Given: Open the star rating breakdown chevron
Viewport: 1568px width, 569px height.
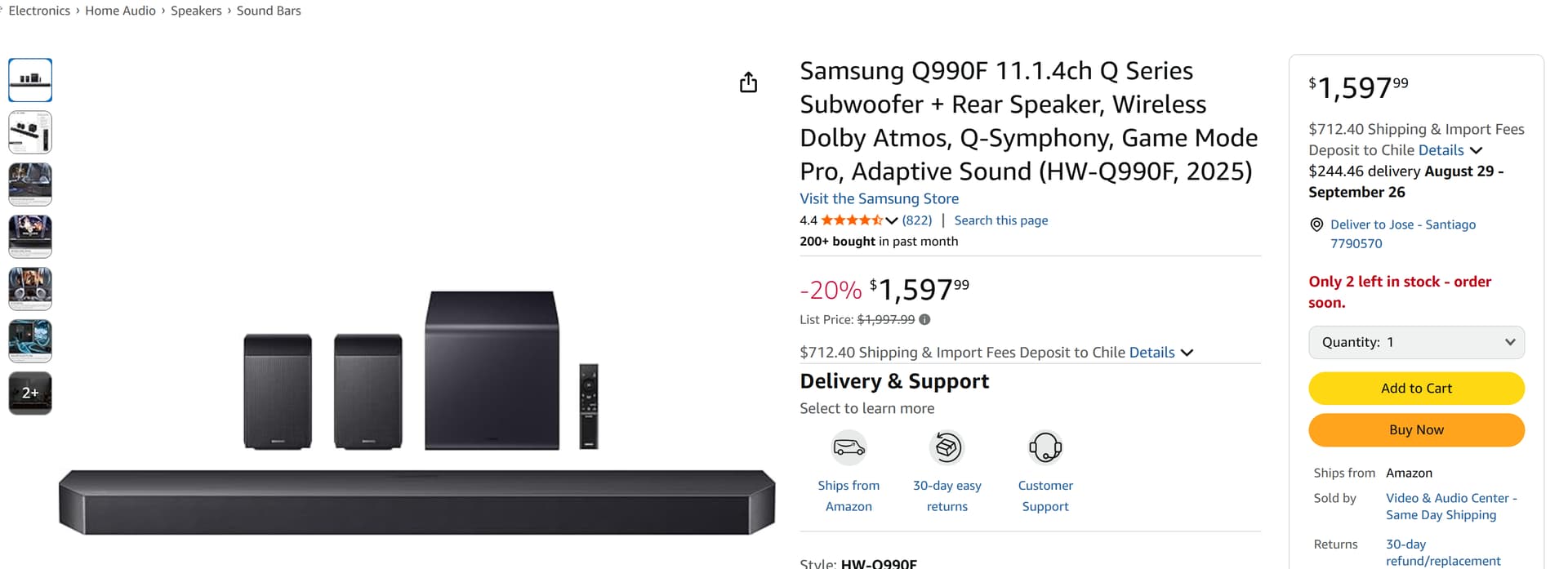Looking at the screenshot, I should (892, 220).
